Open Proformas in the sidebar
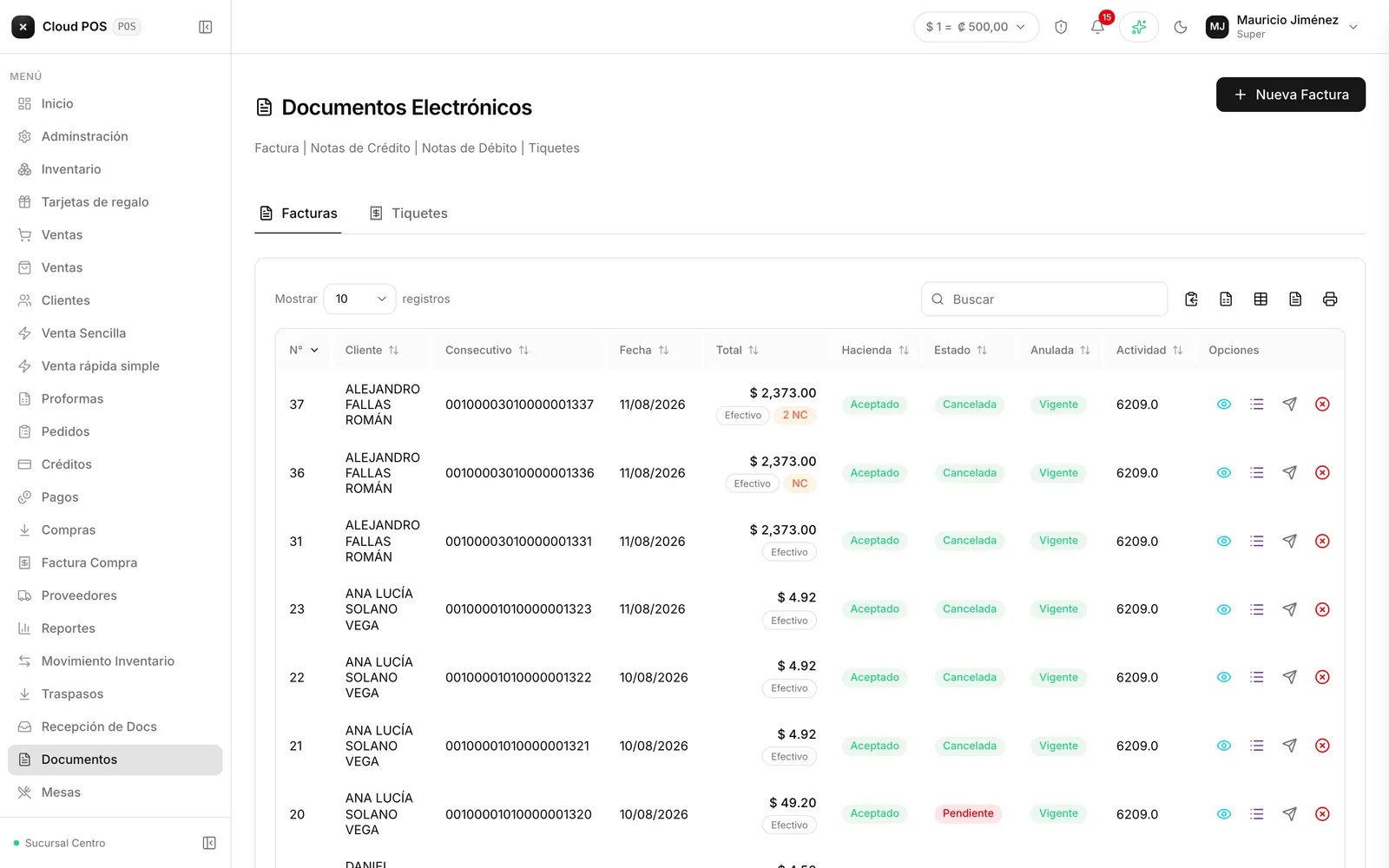Viewport: 1389px width, 868px height. point(115,399)
